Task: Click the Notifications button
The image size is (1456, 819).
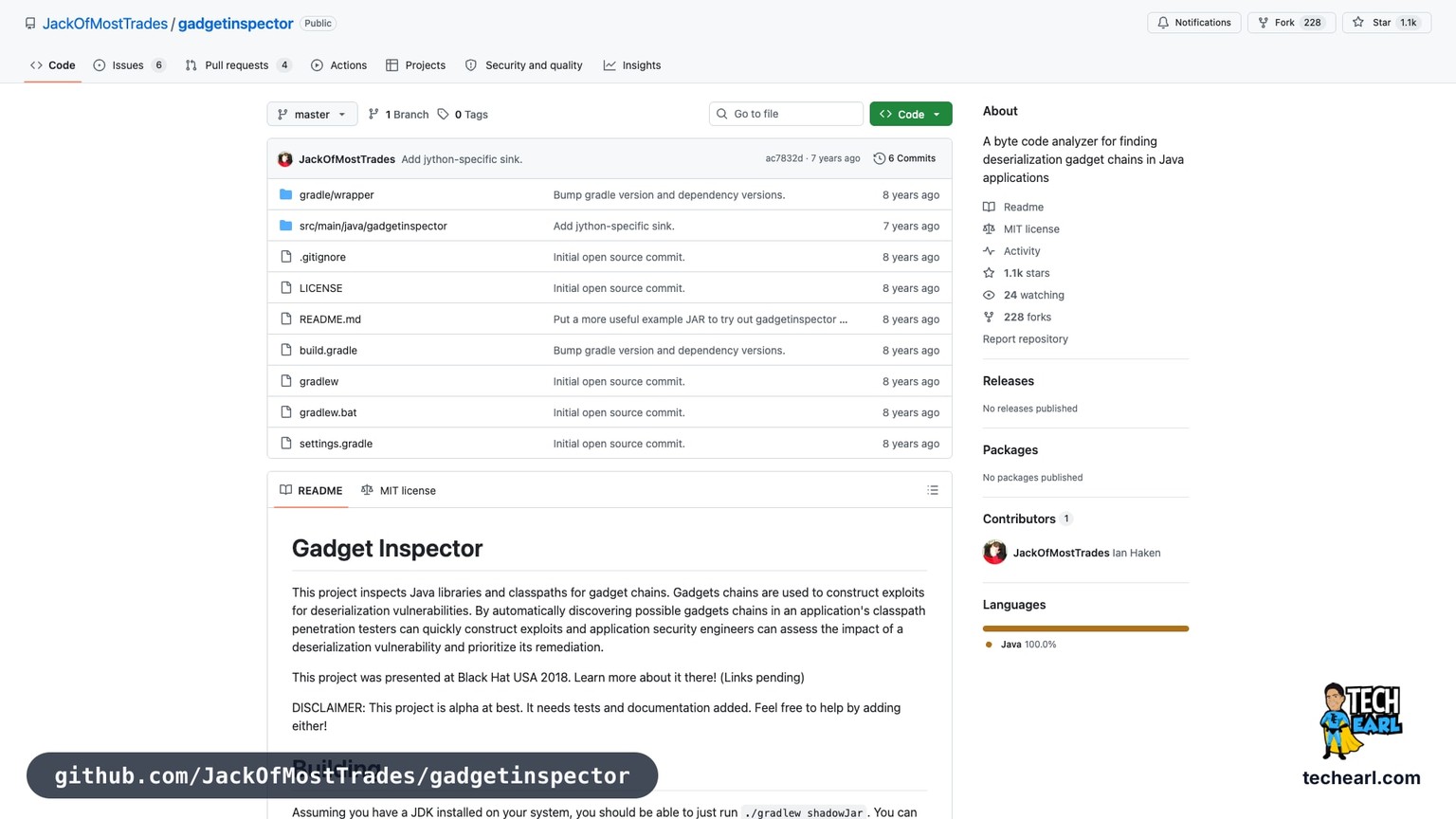Action: coord(1194,23)
